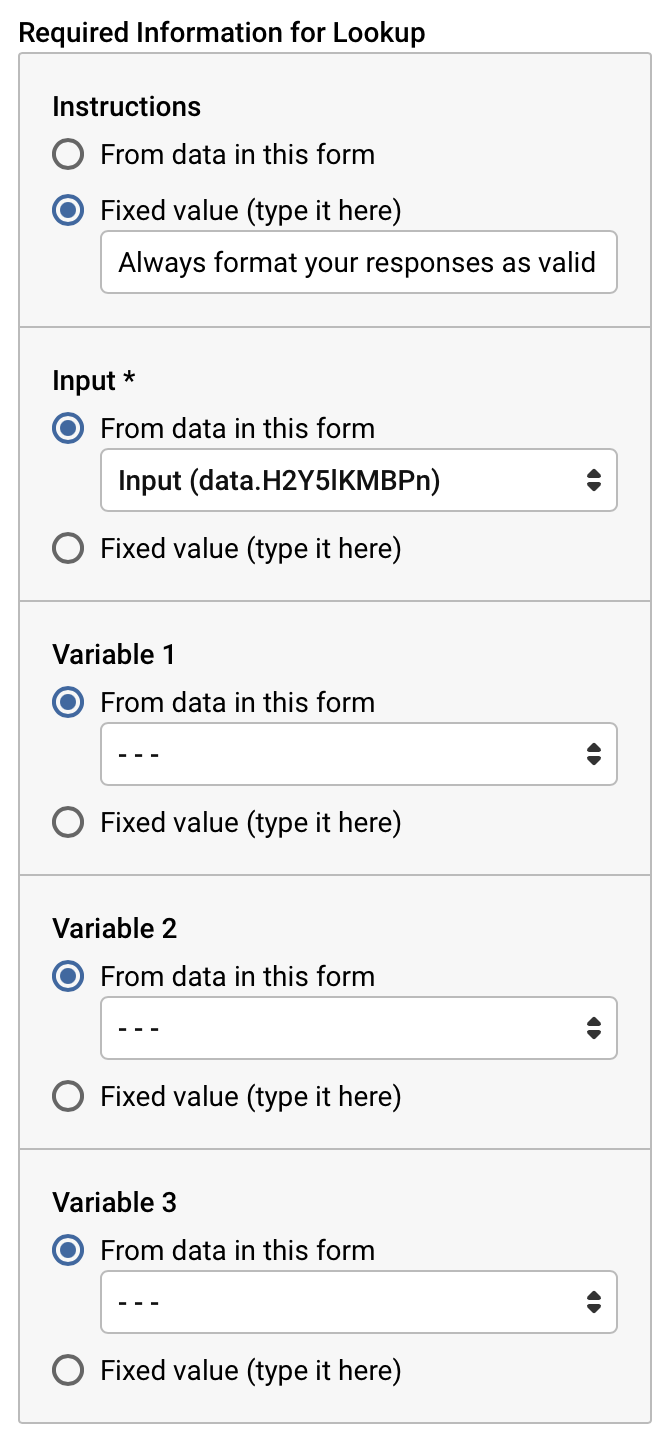The image size is (672, 1440).
Task: Switch Input to 'Fixed value' option
Action: [x=68, y=549]
